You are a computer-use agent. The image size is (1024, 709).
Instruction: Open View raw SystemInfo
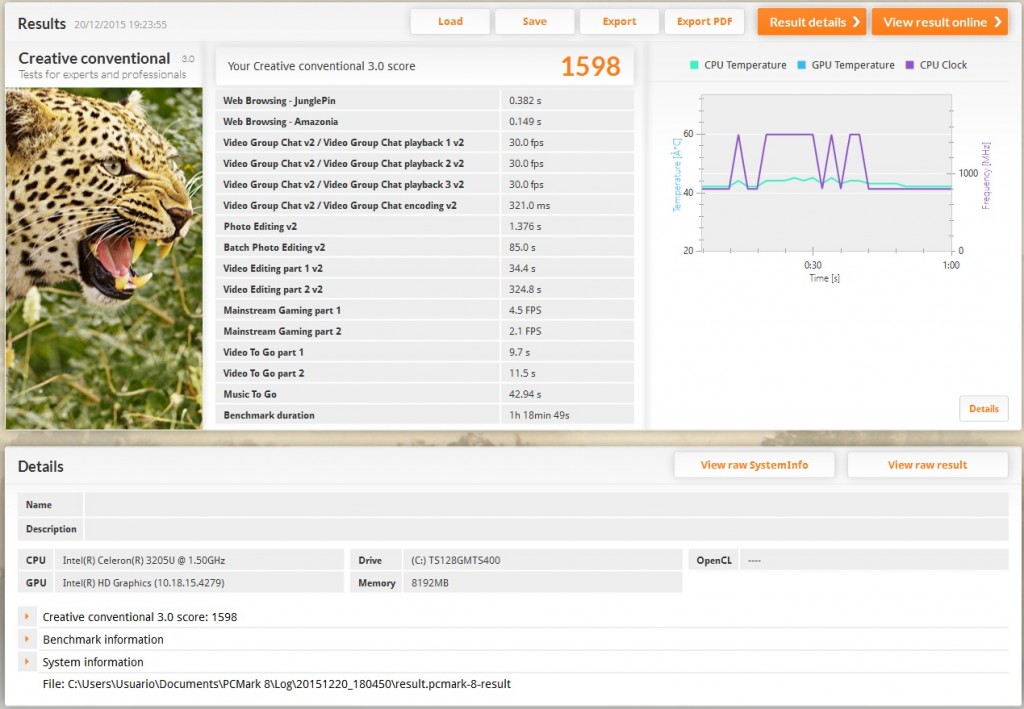coord(754,465)
